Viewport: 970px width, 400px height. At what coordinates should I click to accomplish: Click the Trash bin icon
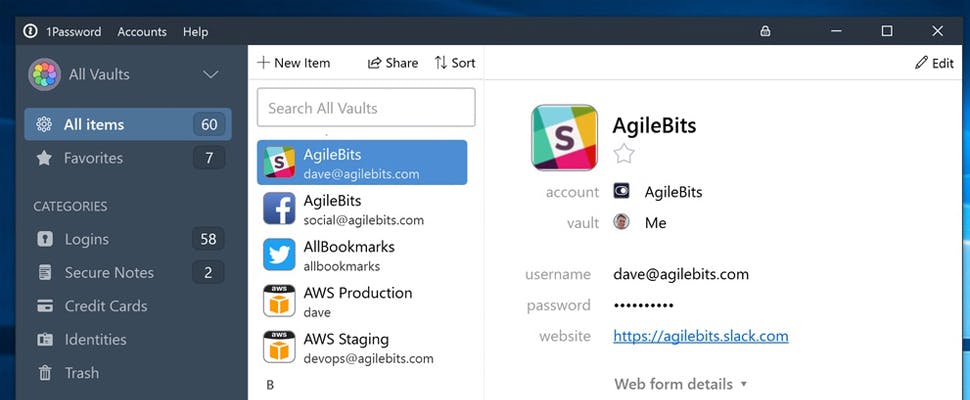[x=45, y=373]
